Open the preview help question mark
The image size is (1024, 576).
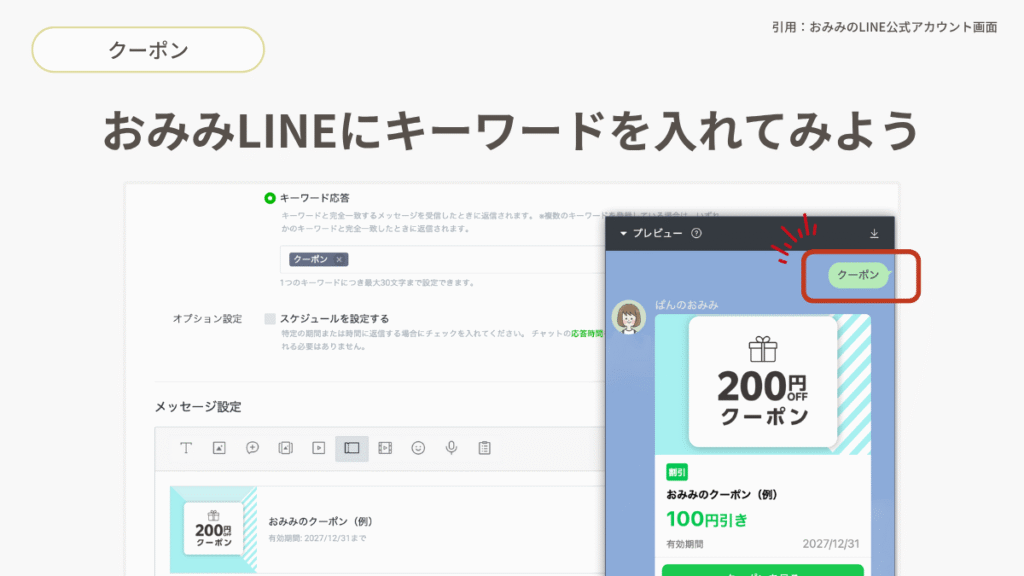point(696,234)
